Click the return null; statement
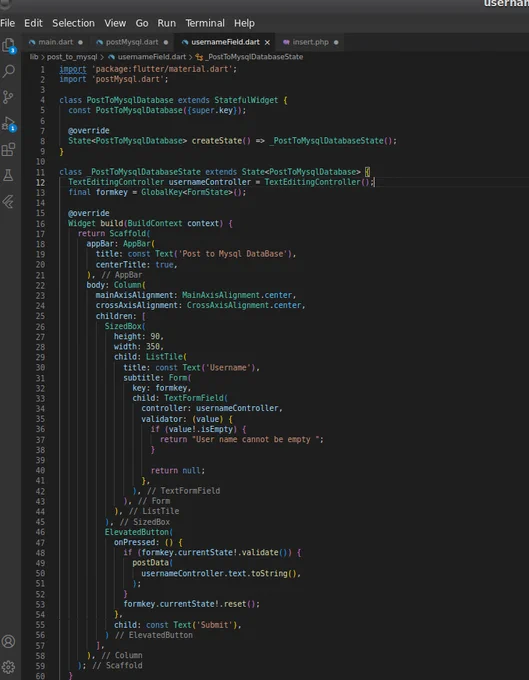The width and height of the screenshot is (529, 680). (177, 471)
